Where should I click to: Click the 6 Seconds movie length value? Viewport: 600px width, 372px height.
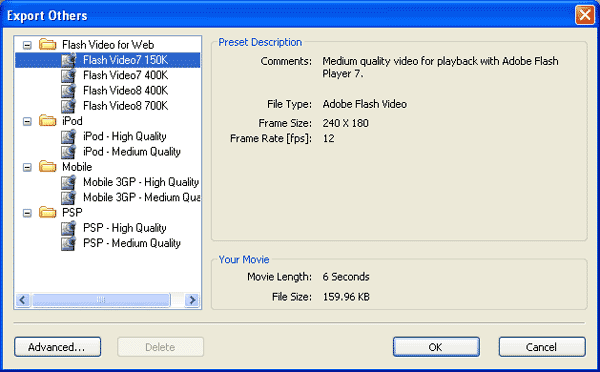[346, 277]
